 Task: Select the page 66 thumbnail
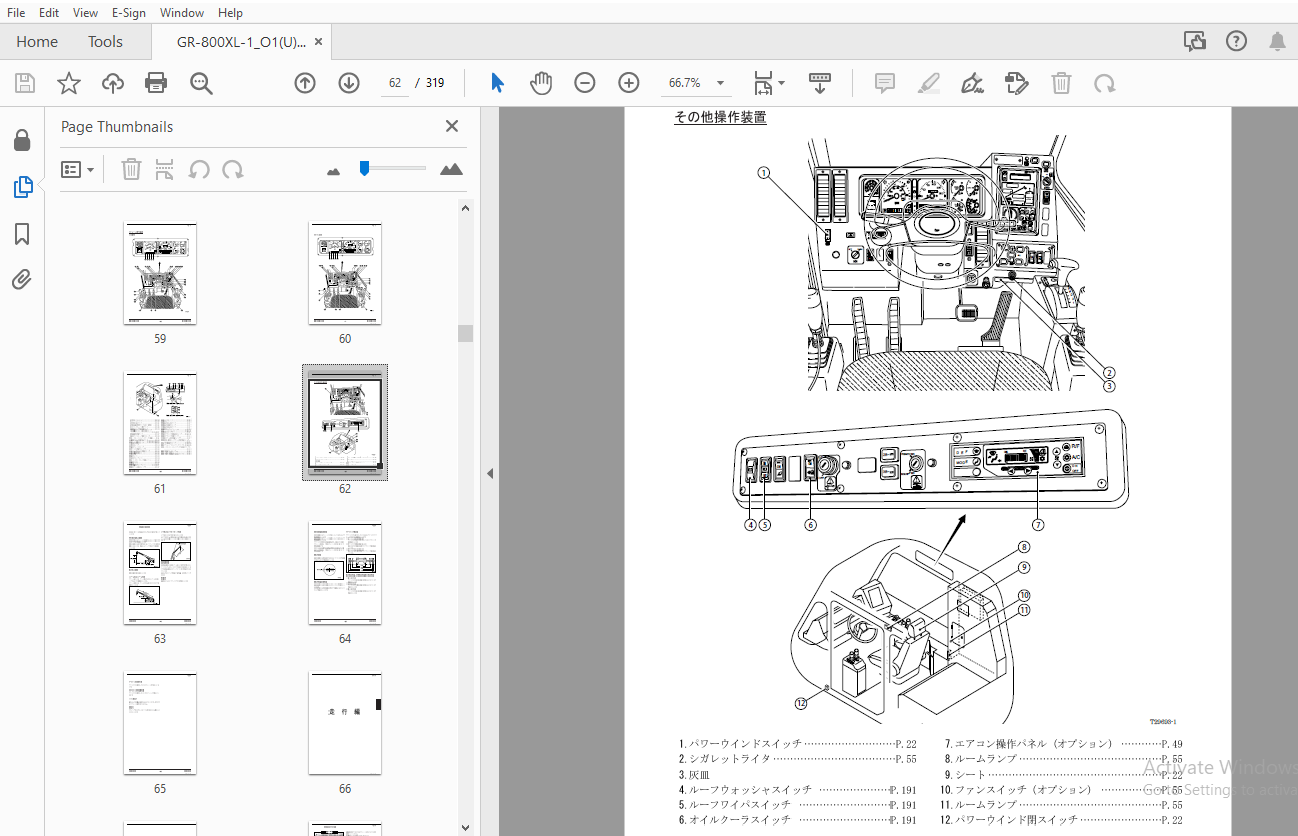[x=345, y=723]
